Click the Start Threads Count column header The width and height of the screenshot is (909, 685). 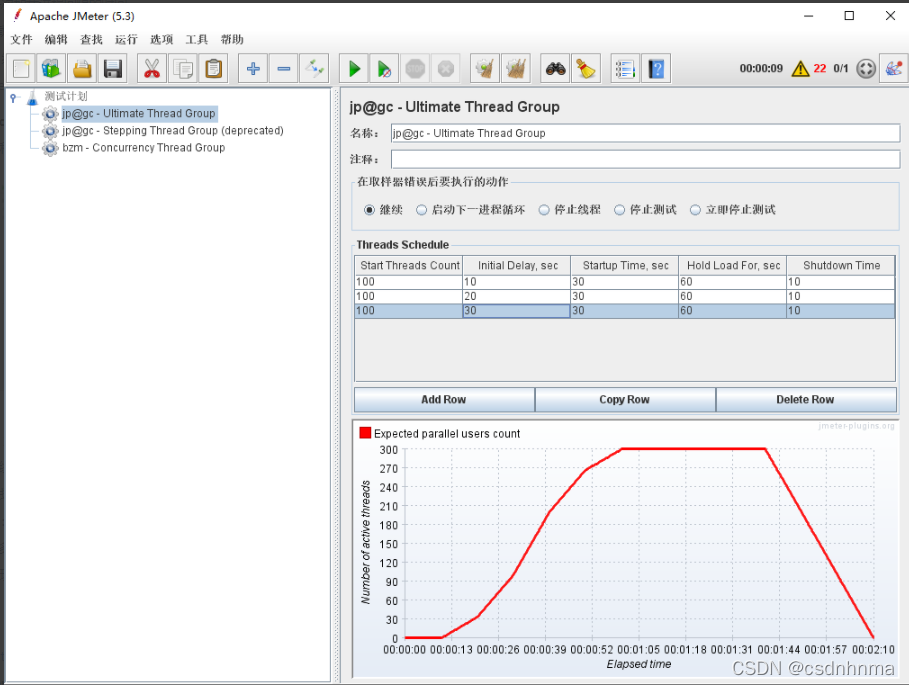point(409,265)
